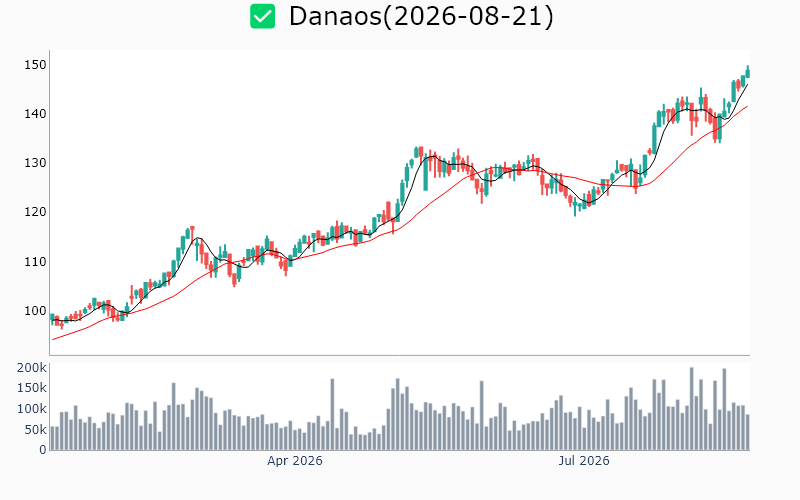Viewport: 800px width, 500px height.
Task: Click the 100k volume axis label
Action: pos(32,409)
